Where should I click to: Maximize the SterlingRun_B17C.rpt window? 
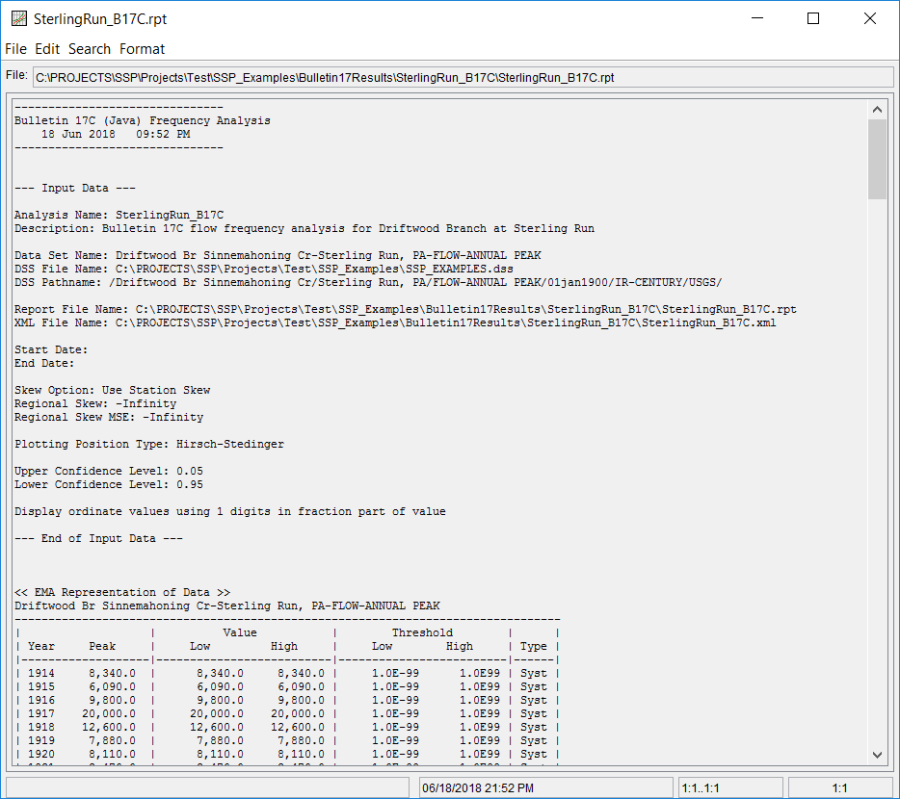point(813,18)
